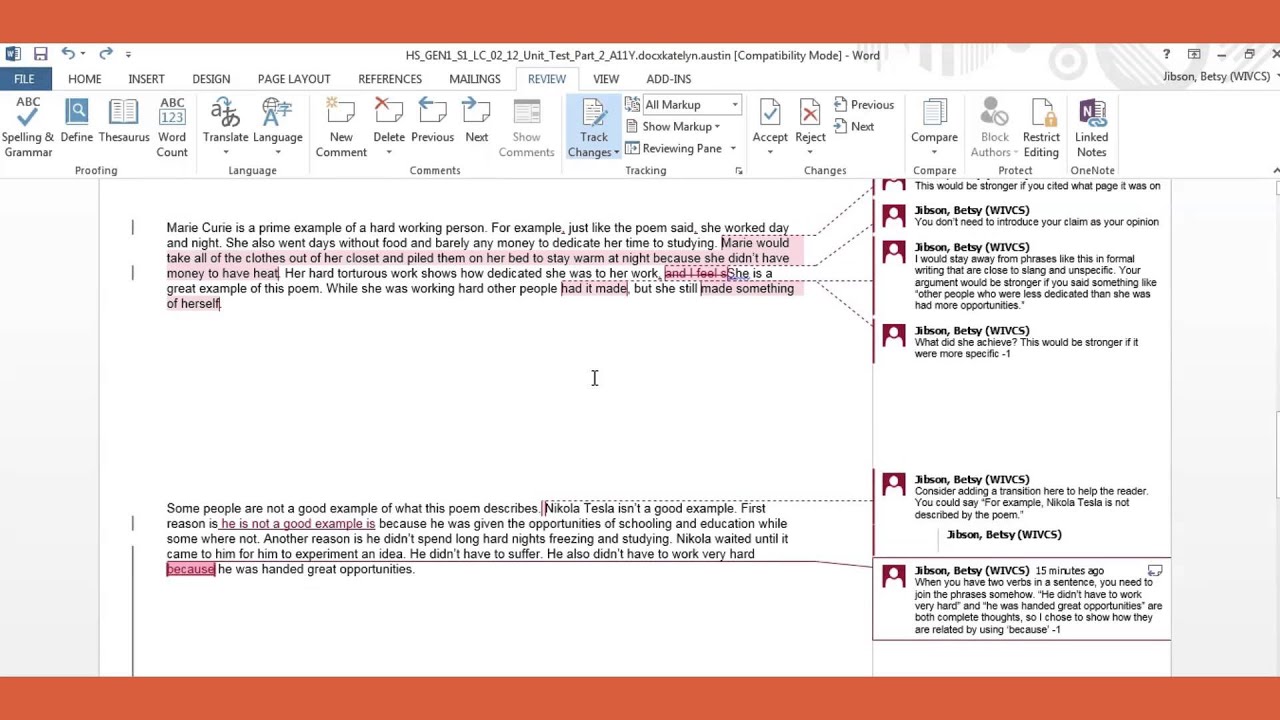Click the Word application icon
This screenshot has width=1280, height=720.
pyautogui.click(x=12, y=54)
